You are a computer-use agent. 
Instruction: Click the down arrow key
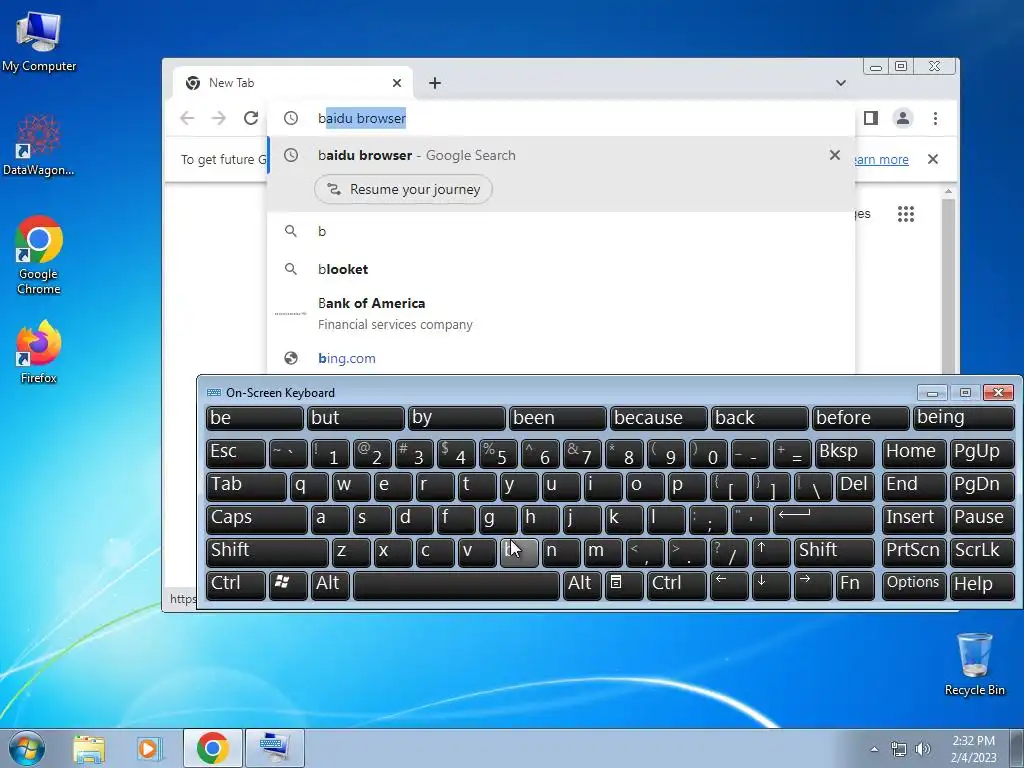pyautogui.click(x=771, y=584)
